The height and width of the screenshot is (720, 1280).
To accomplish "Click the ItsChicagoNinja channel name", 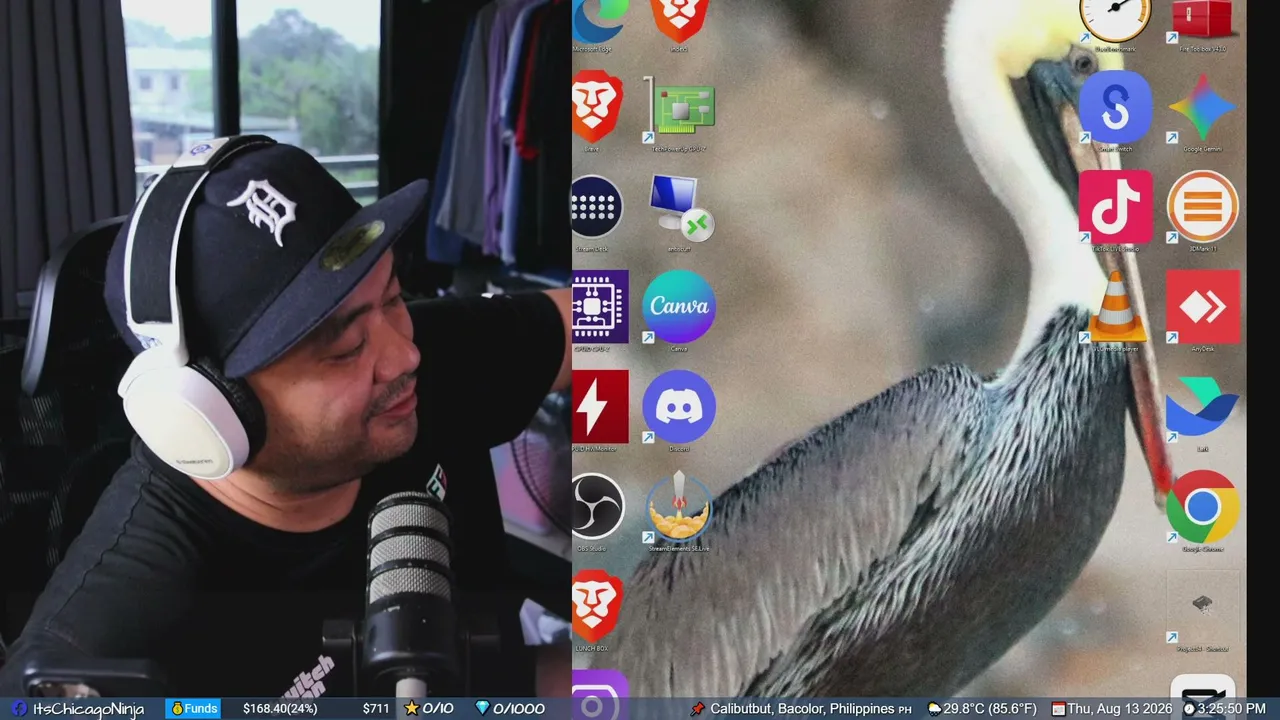I will (88, 709).
